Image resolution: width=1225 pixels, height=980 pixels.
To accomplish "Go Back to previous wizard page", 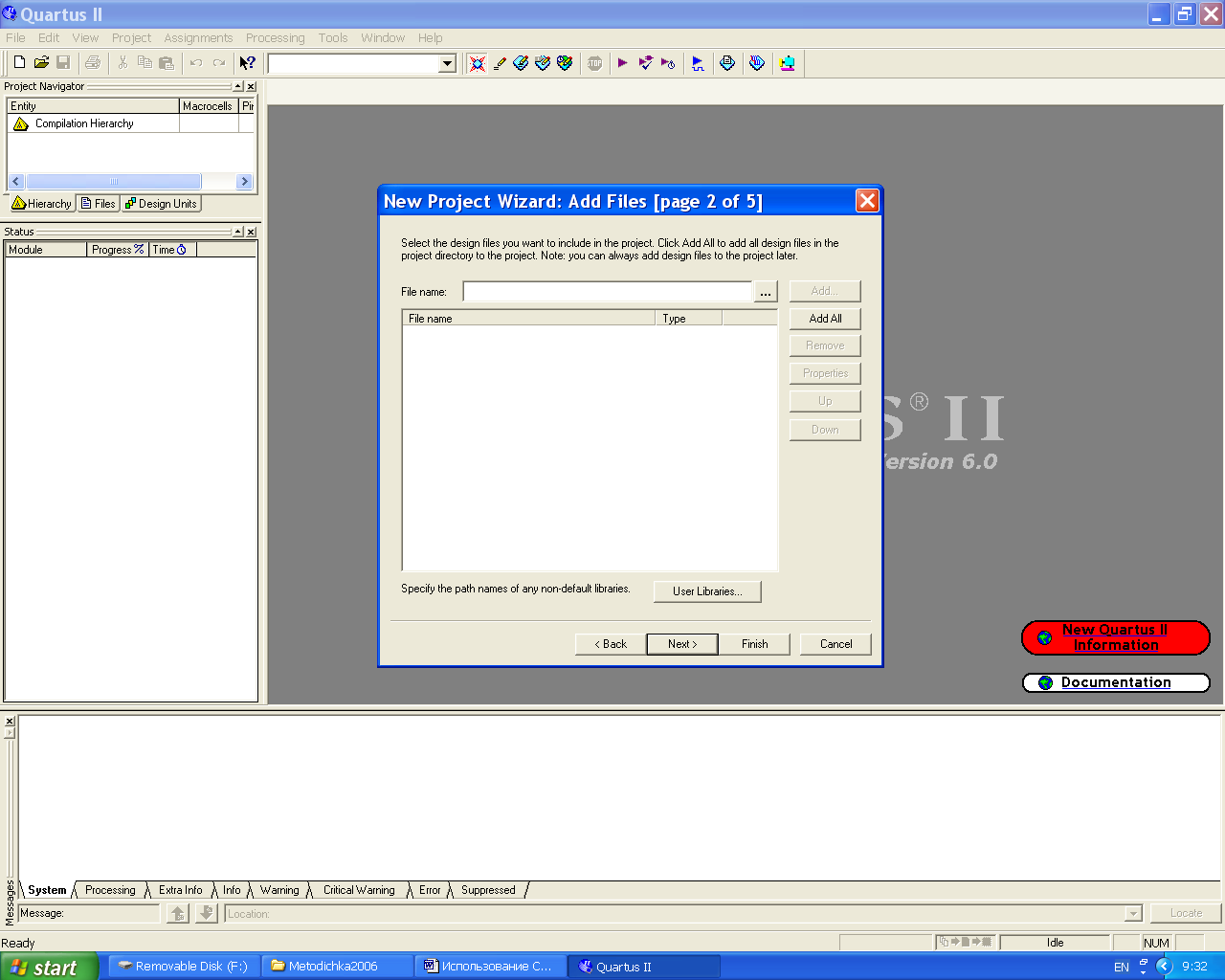I will (611, 644).
